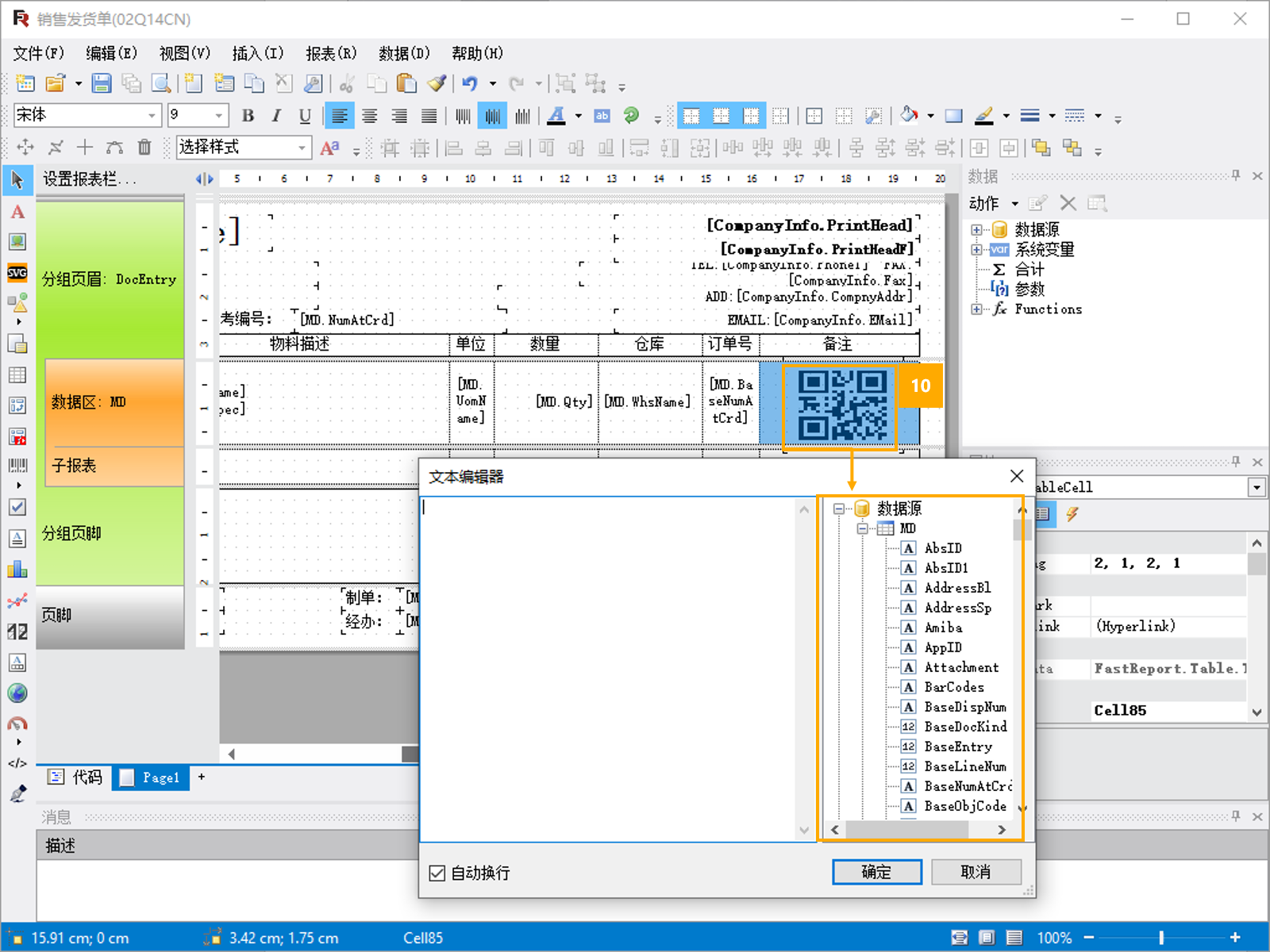Click the fill color paint bucket

tap(909, 116)
